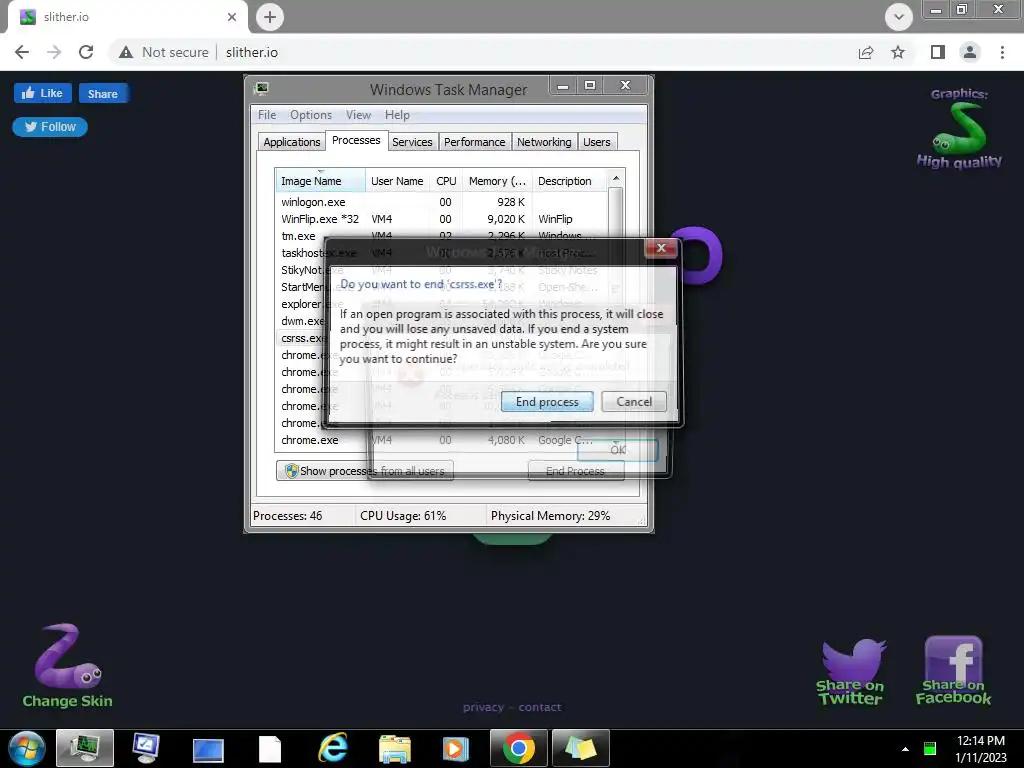
Task: Sort by Description column header
Action: 568,181
